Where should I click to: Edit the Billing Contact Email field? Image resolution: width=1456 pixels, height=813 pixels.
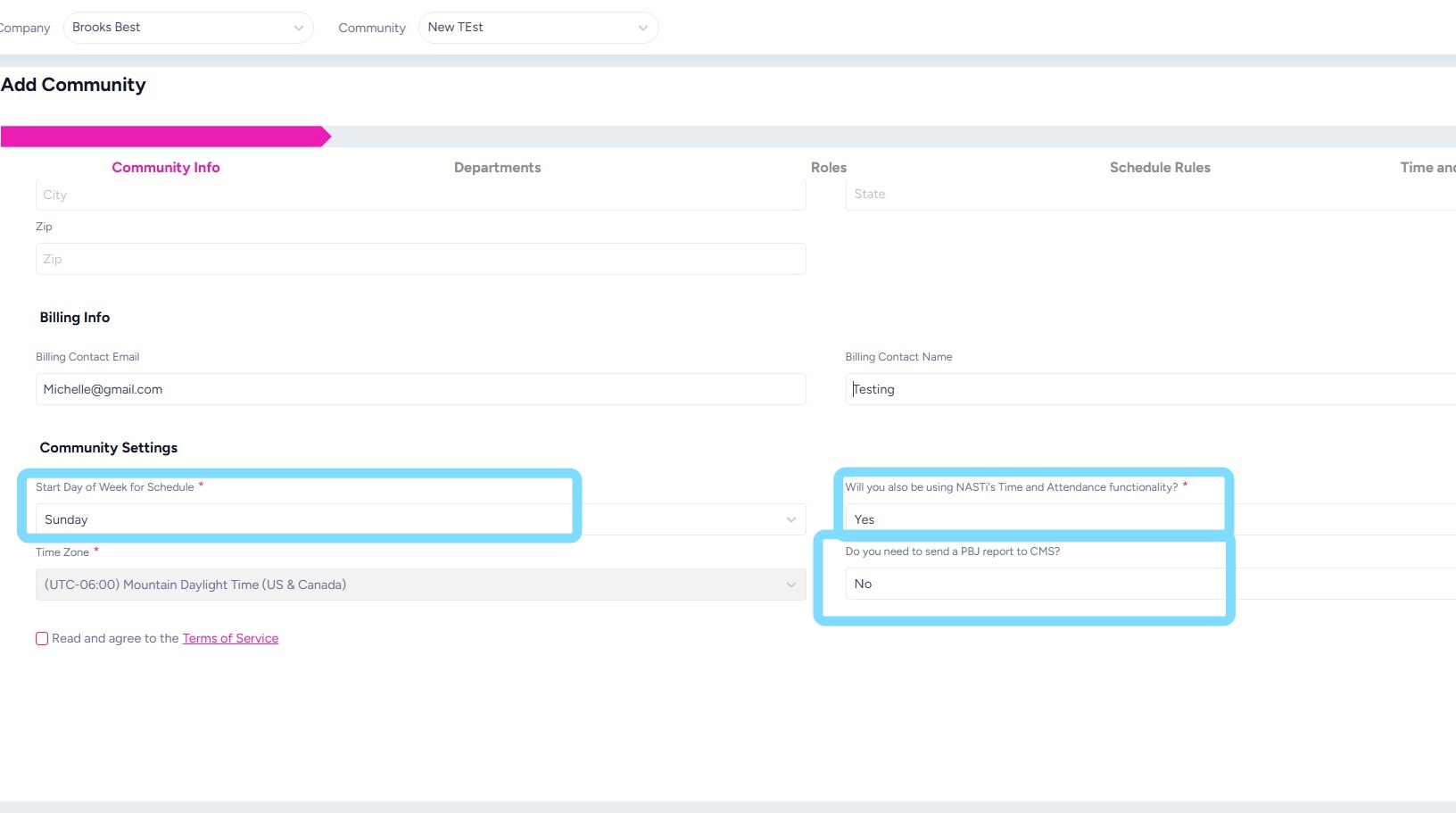pos(421,389)
